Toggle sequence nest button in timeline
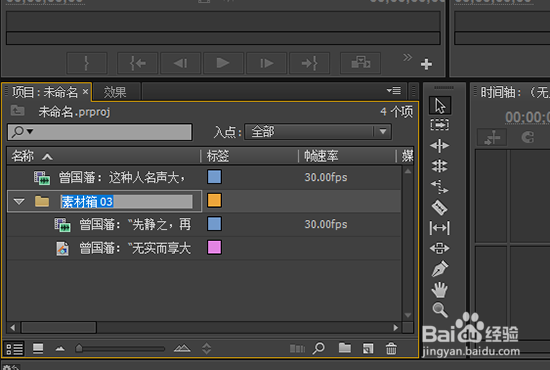This screenshot has height=370, width=550. click(492, 137)
